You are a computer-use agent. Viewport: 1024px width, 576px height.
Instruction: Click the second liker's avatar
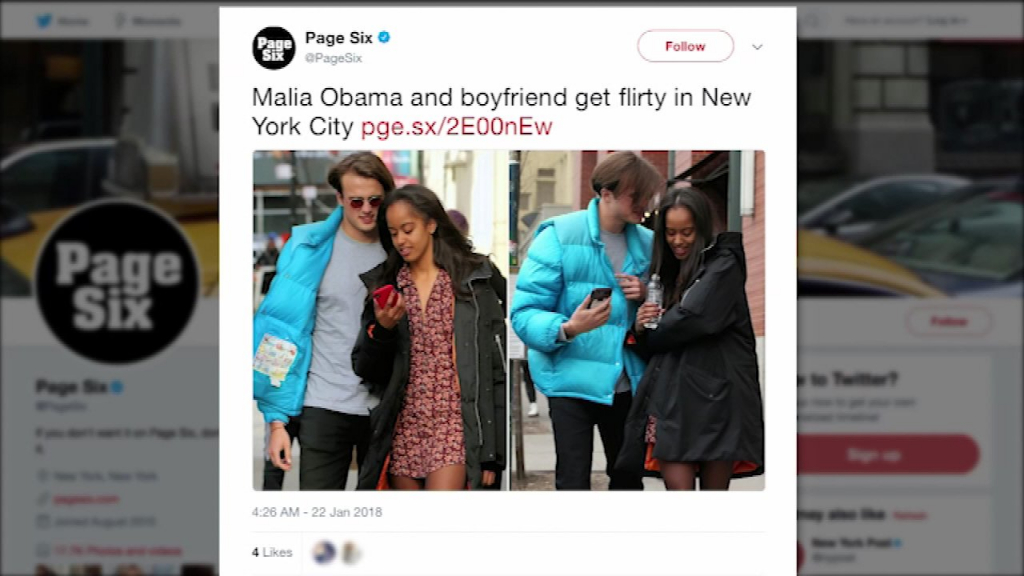351,552
